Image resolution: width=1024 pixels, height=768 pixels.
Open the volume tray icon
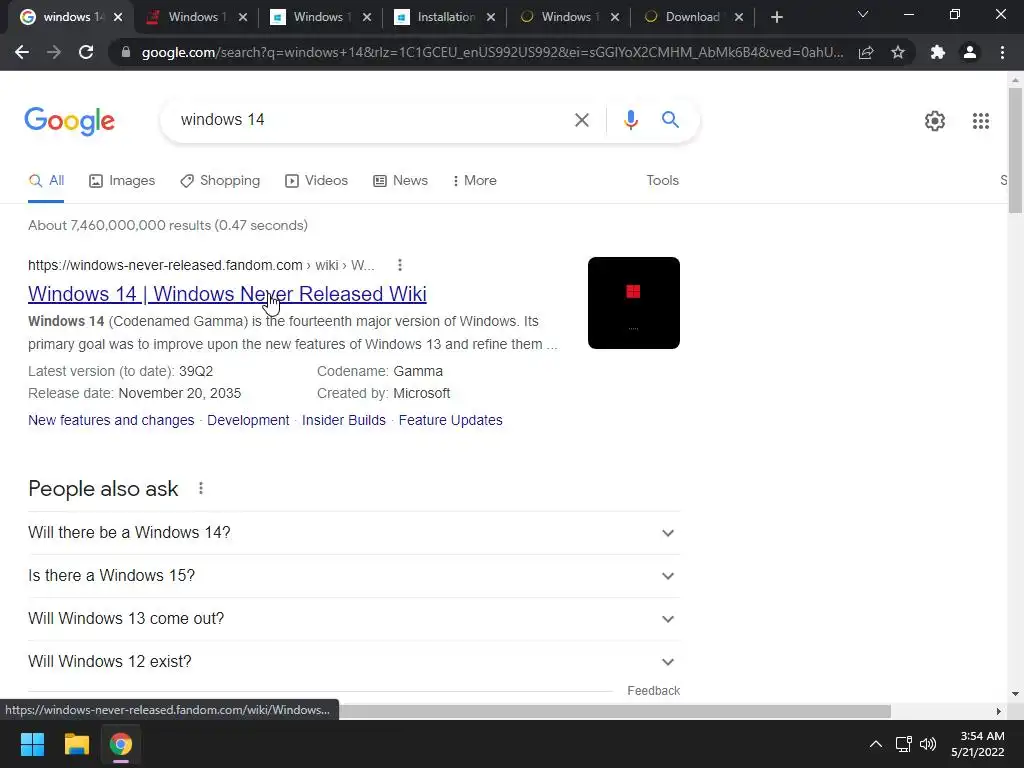point(927,744)
